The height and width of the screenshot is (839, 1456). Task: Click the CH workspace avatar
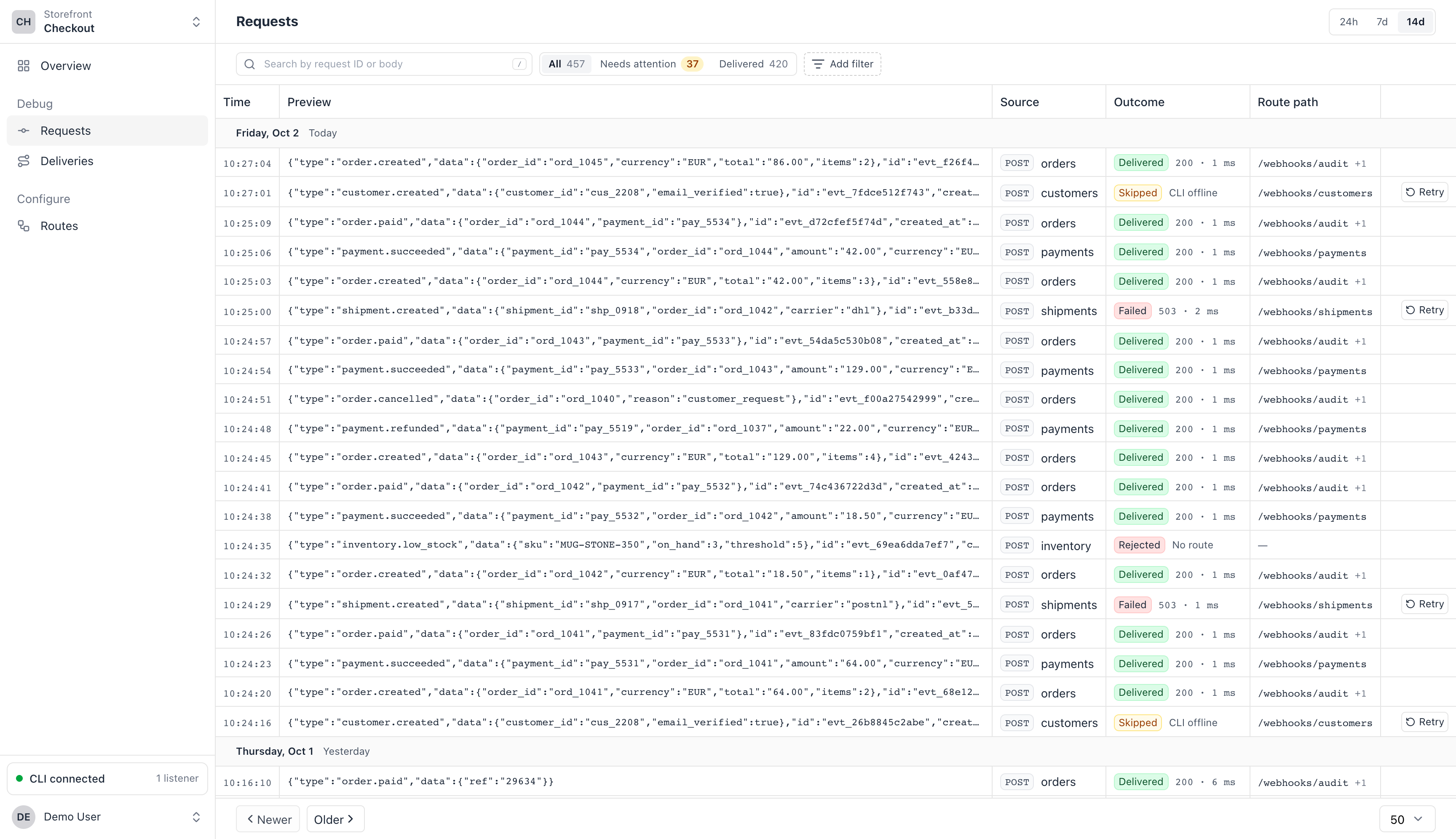tap(24, 22)
